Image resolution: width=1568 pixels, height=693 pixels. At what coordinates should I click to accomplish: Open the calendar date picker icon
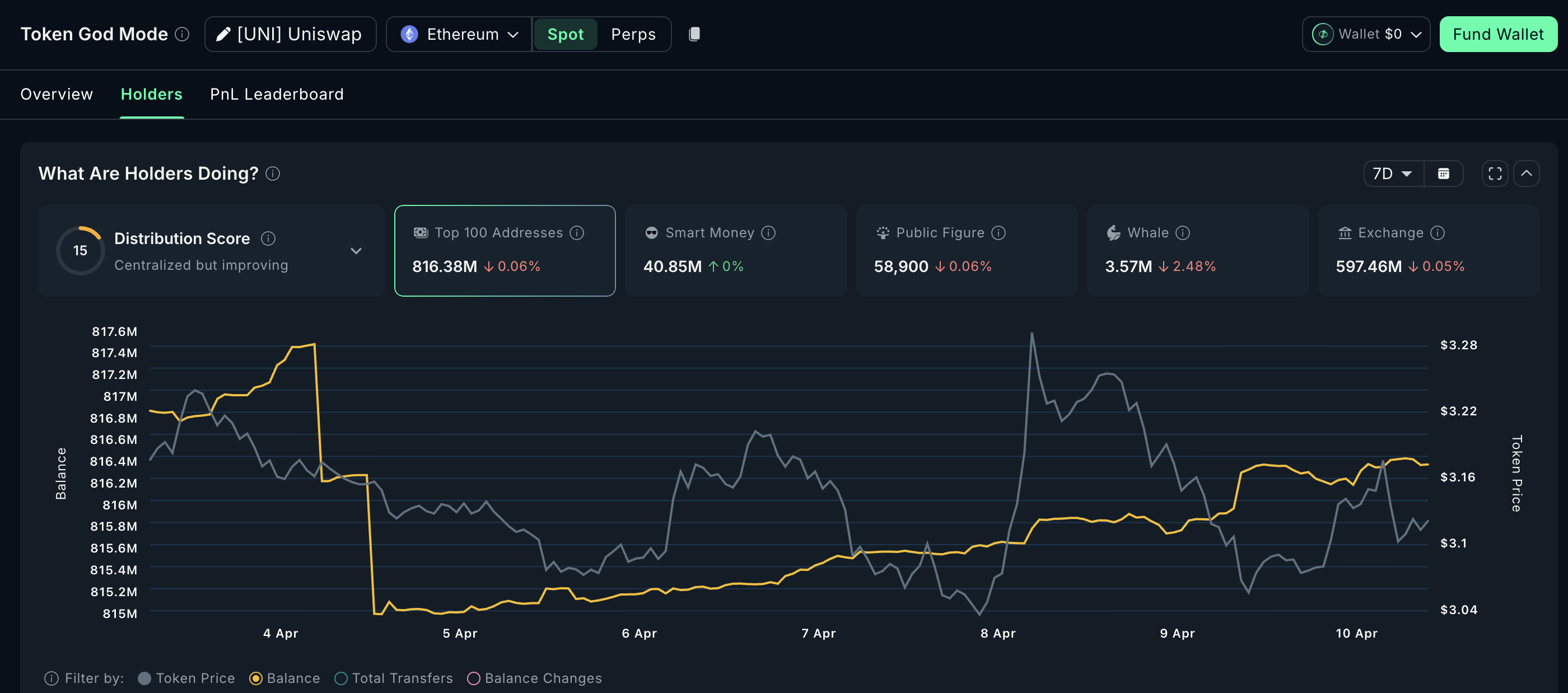click(1443, 174)
